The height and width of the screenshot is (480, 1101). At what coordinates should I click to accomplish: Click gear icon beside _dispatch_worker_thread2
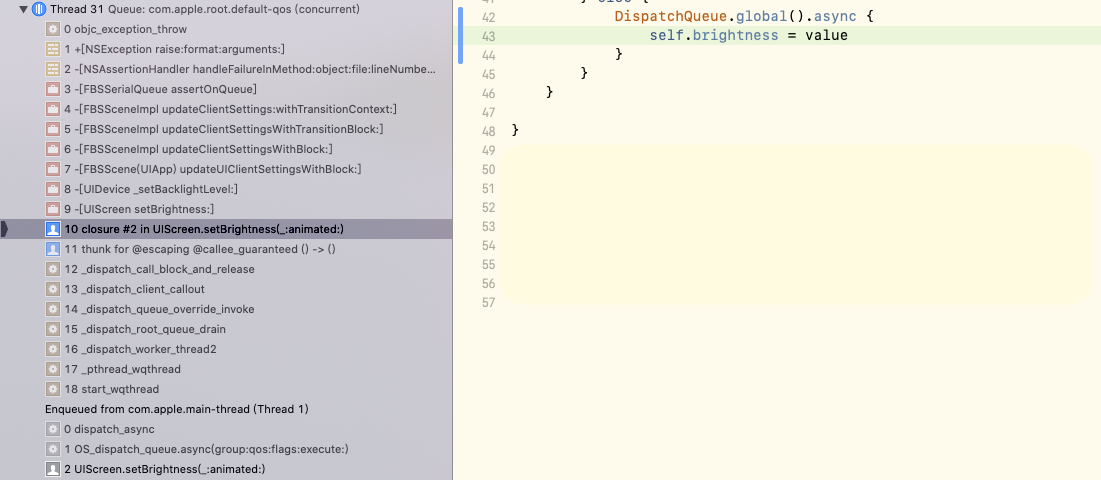[x=53, y=349]
